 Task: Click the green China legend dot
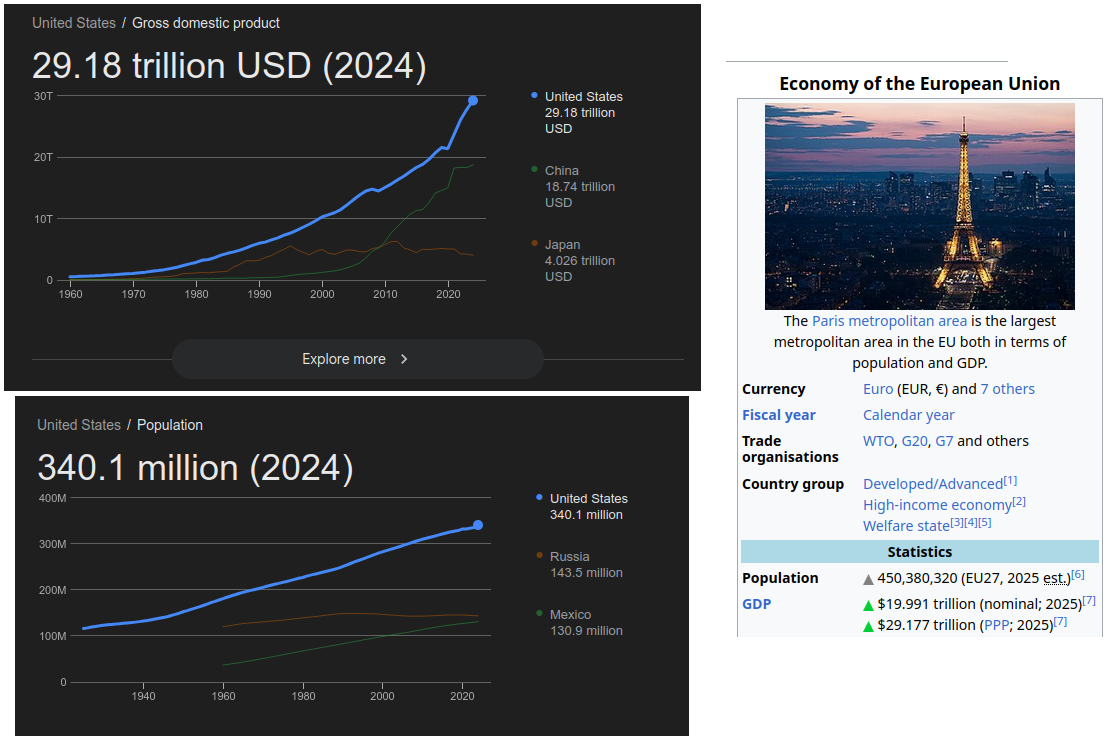534,169
